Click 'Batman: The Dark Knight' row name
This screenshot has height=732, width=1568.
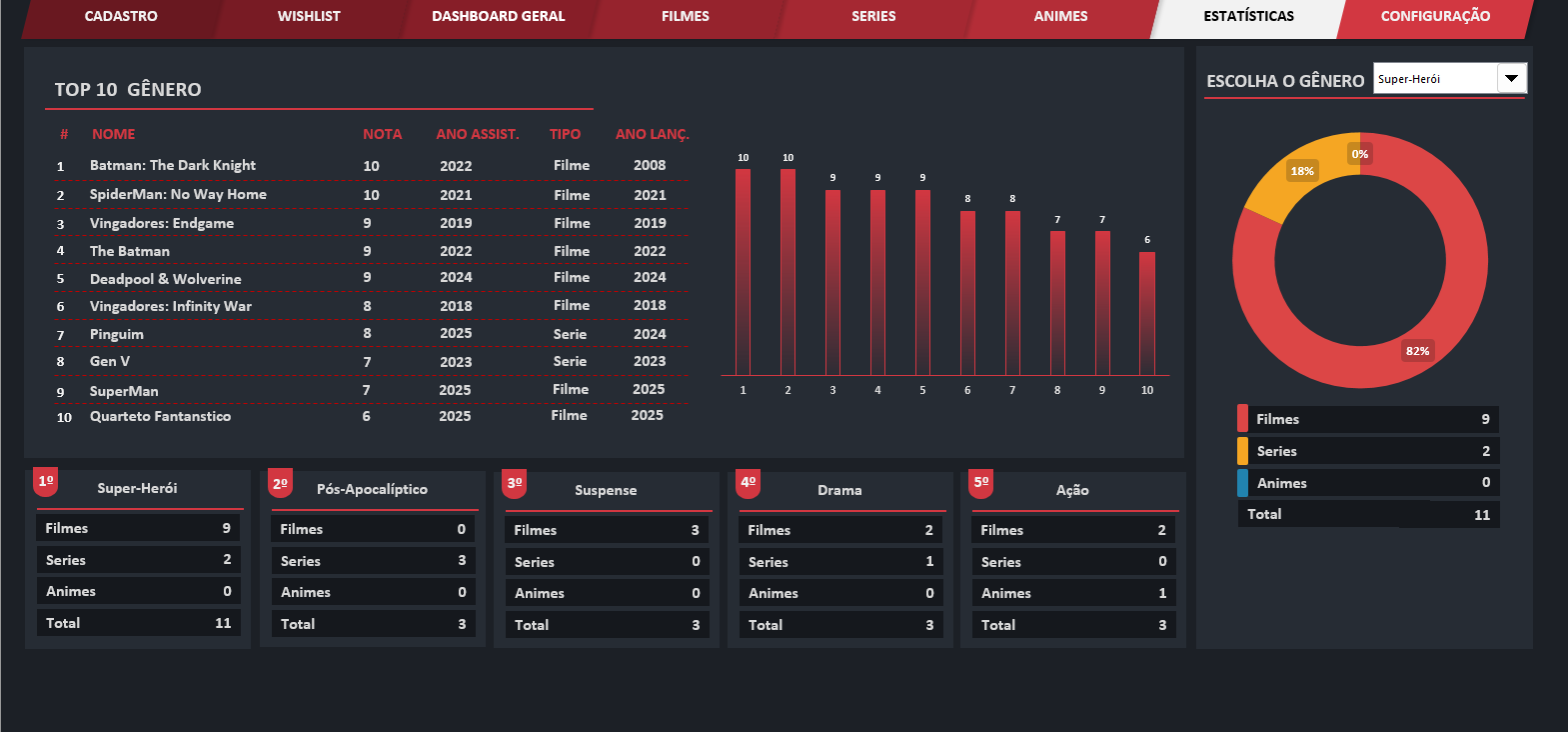(173, 165)
